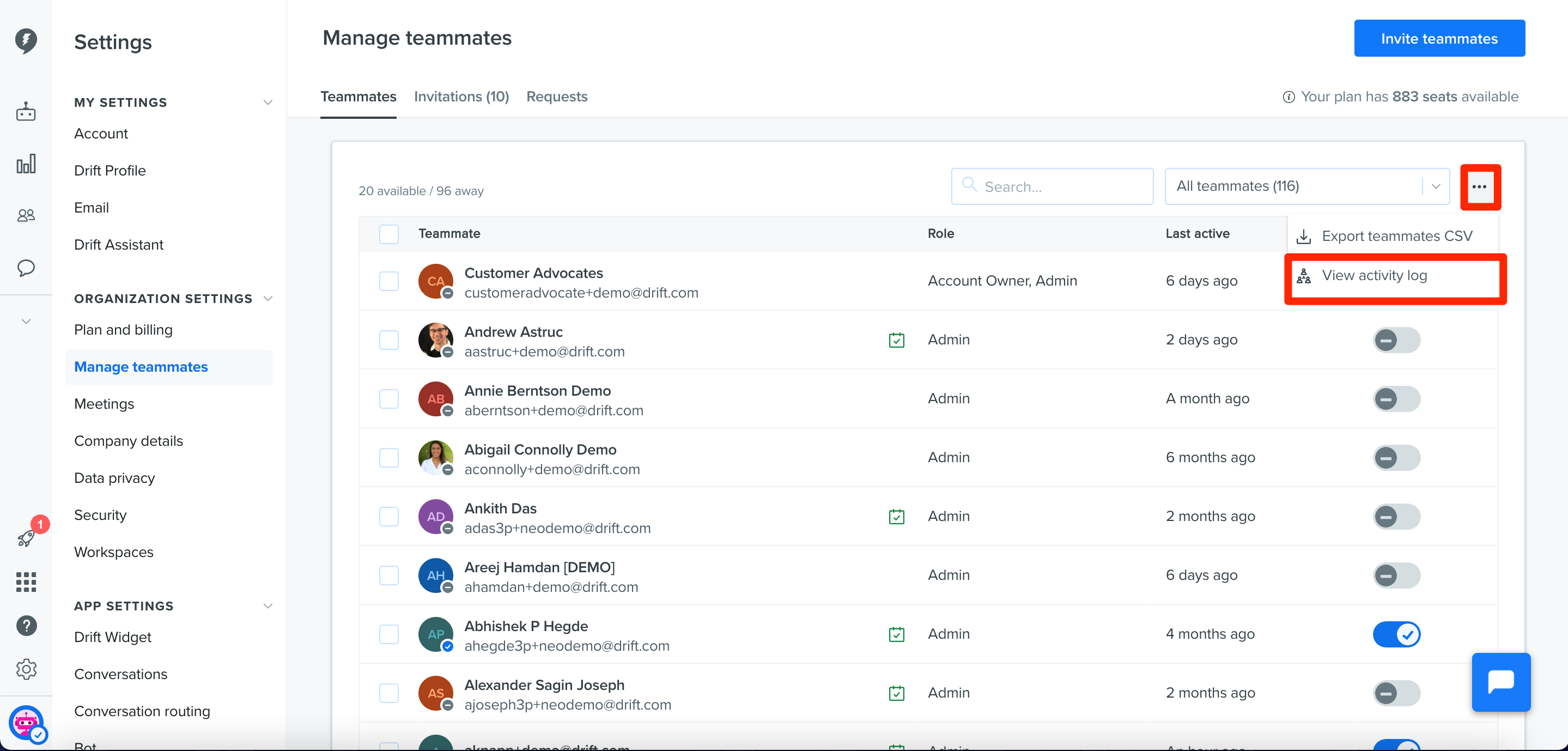This screenshot has height=751, width=1568.
Task: Click Abigail Connolly Demo's profile photo
Action: [x=436, y=457]
